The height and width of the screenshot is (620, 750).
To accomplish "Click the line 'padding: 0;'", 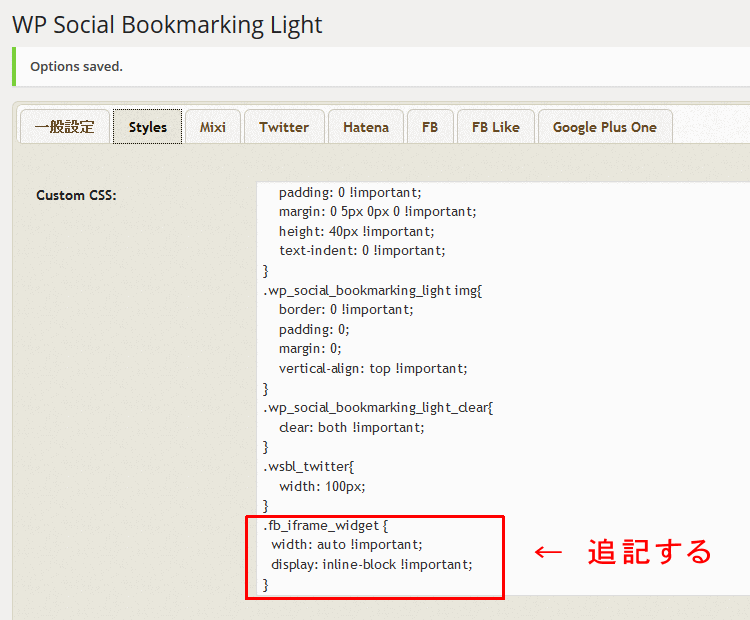I will pyautogui.click(x=314, y=330).
